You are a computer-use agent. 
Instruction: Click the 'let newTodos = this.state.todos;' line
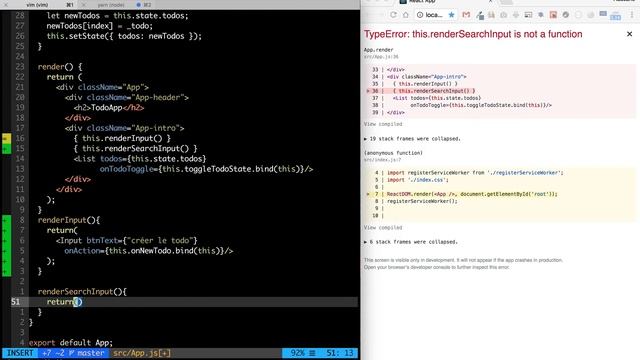pyautogui.click(x=118, y=16)
